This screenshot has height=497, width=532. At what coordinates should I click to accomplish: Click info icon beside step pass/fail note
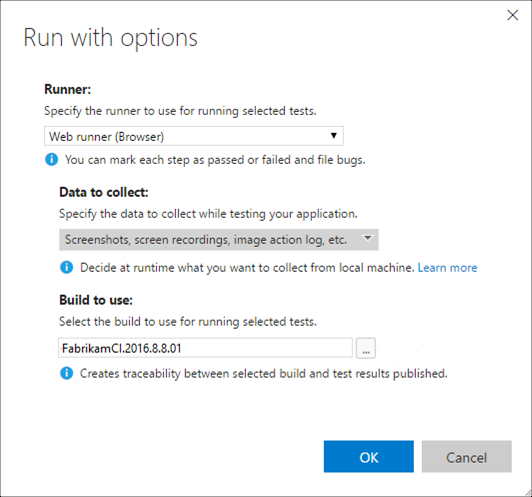pos(52,159)
